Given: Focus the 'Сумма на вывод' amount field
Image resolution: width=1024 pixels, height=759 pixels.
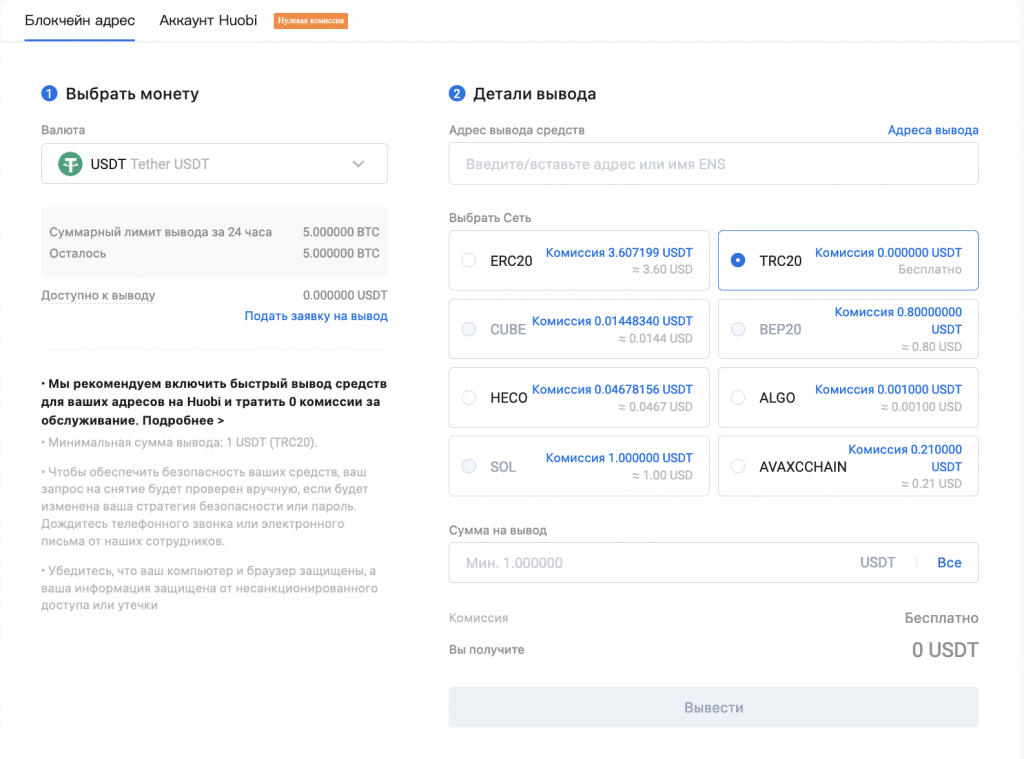Looking at the screenshot, I should coord(650,563).
